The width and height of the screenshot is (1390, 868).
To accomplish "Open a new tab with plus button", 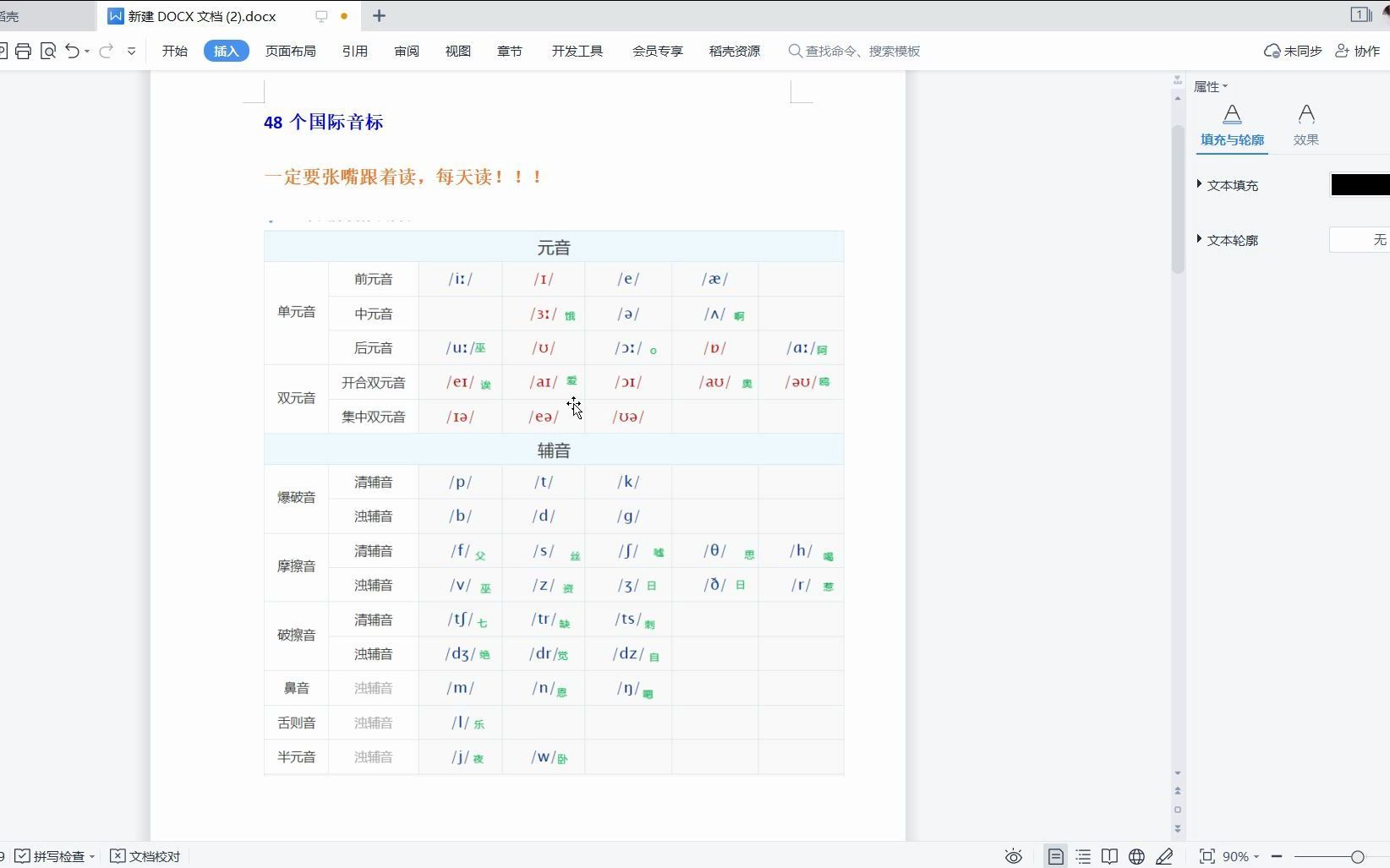I will tap(379, 15).
